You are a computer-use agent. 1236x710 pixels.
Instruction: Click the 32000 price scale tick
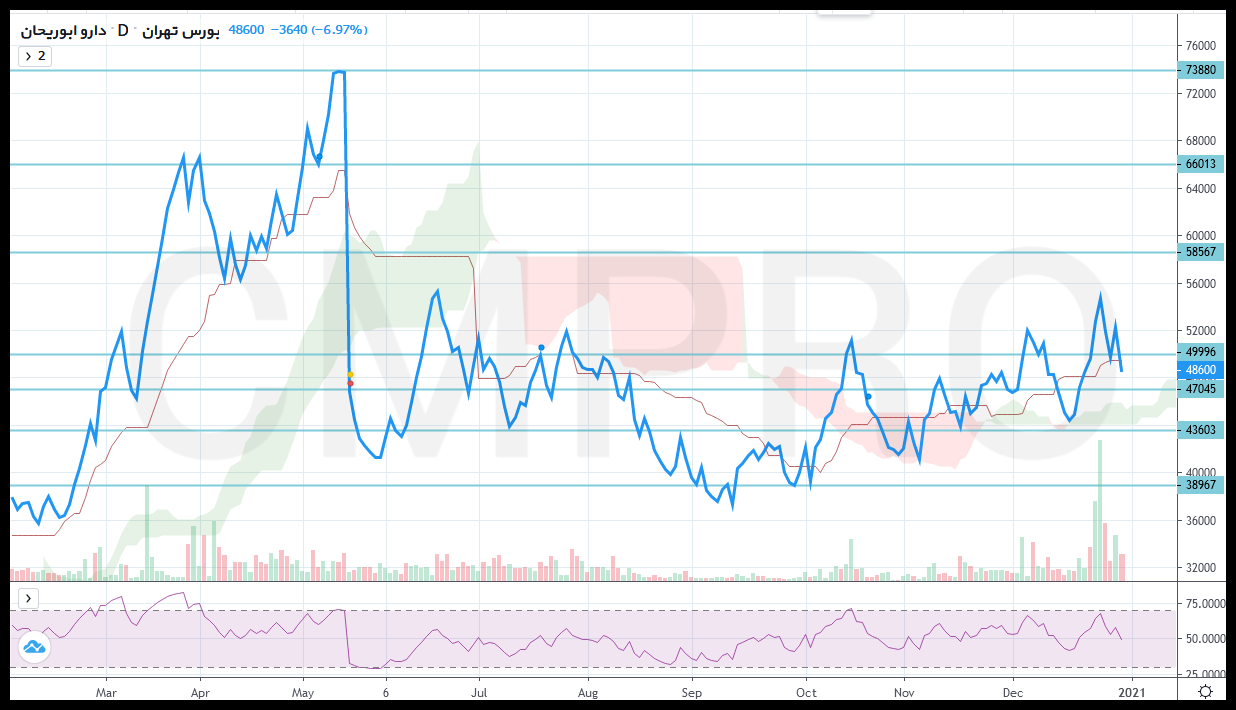(1200, 568)
